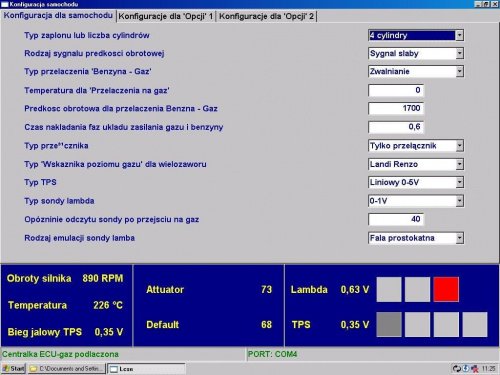This screenshot has height=375, width=500.
Task: Click the switch-to-gas temperature field
Action: click(396, 90)
